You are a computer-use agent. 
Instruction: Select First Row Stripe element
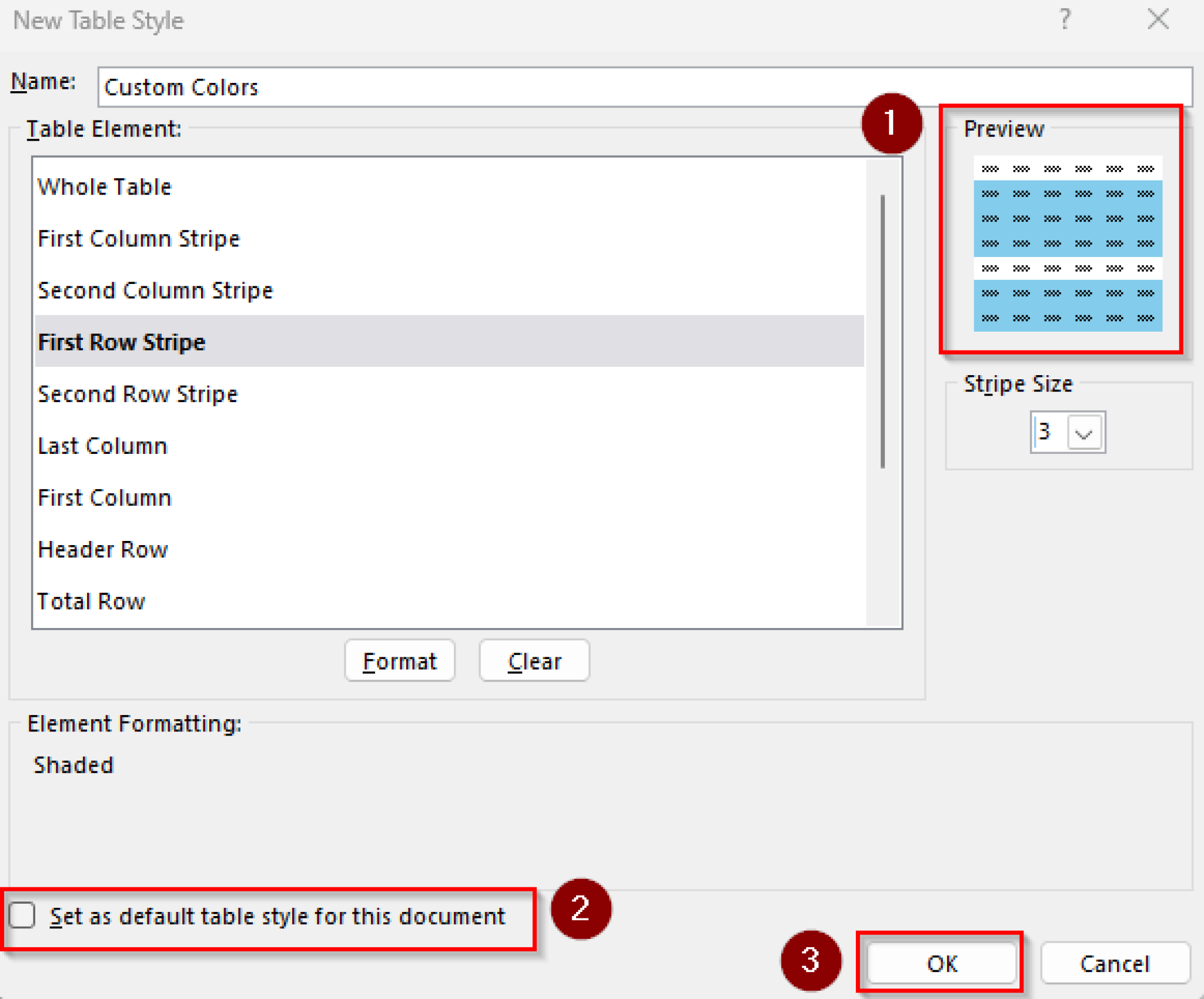point(122,342)
